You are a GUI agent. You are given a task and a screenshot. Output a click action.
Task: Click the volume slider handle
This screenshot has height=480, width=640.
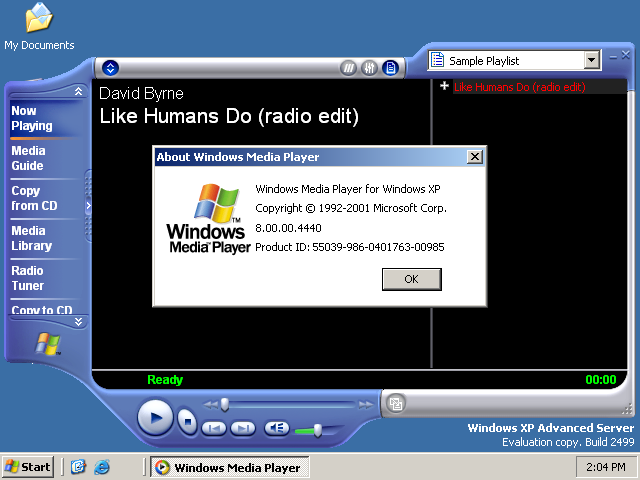[x=317, y=430]
